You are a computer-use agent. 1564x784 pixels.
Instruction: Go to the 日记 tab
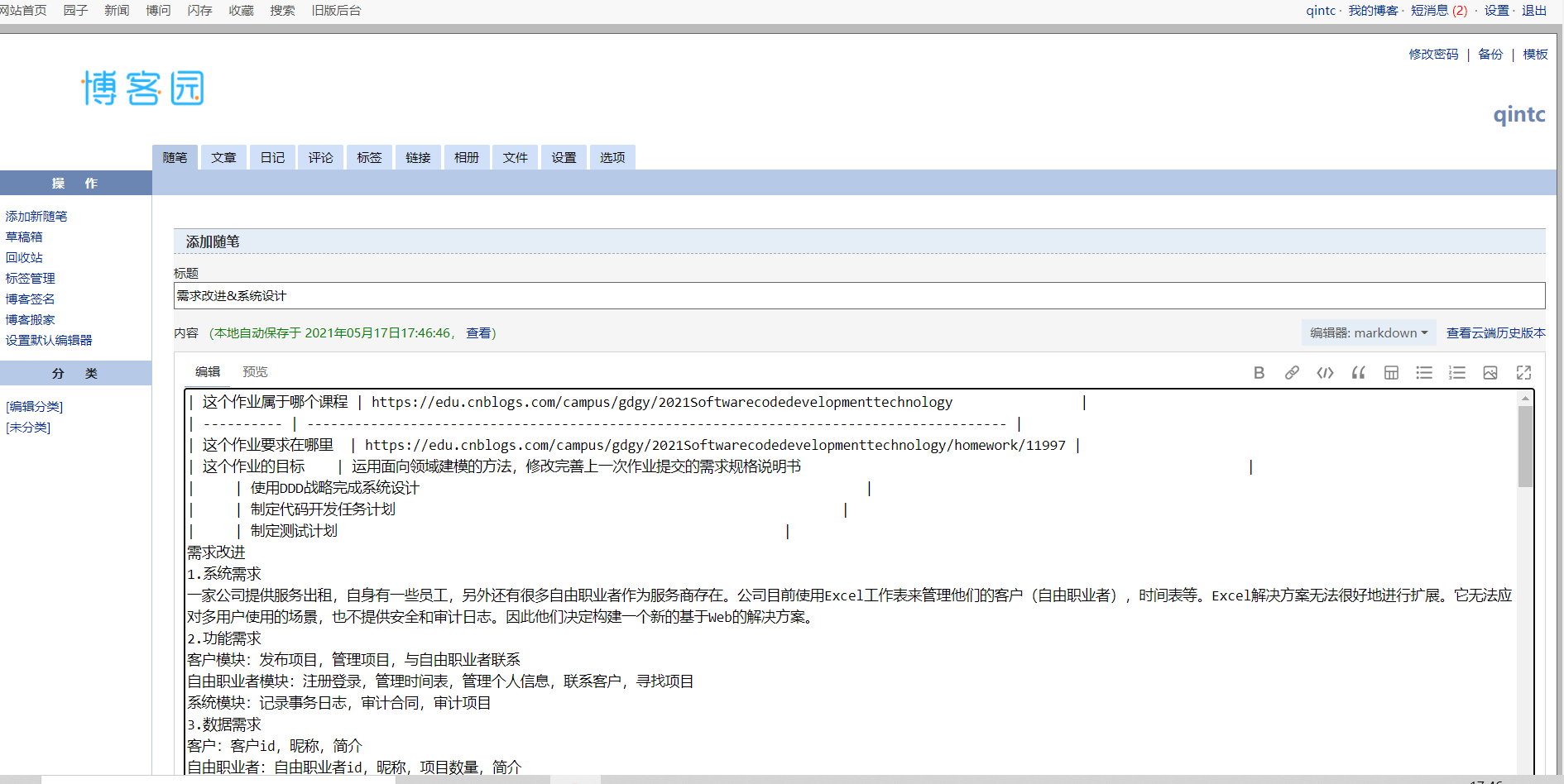pyautogui.click(x=272, y=157)
